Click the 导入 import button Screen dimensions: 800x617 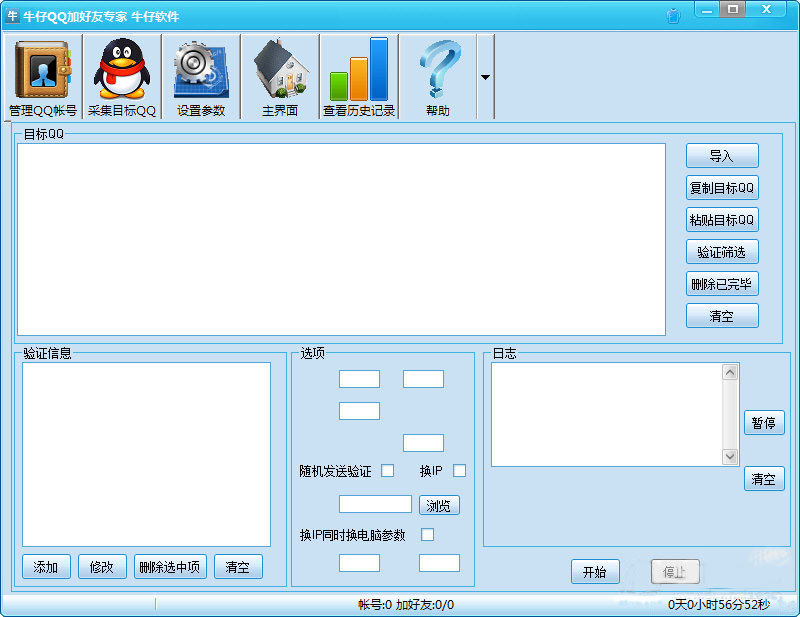tap(722, 155)
